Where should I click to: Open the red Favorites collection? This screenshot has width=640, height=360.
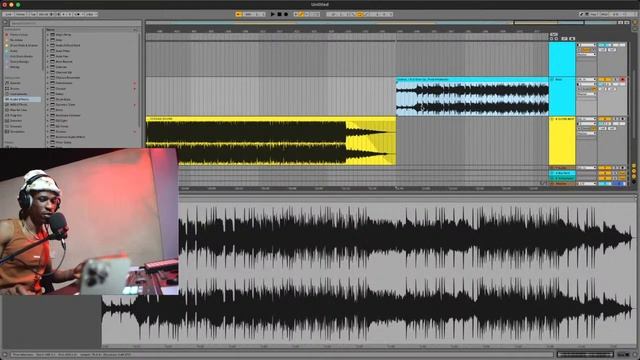coord(18,35)
